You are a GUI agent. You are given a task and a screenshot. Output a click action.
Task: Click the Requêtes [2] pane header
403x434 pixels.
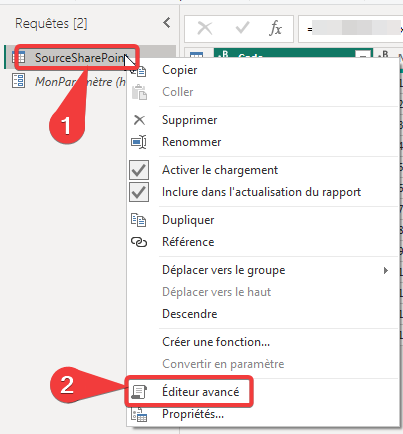[51, 24]
